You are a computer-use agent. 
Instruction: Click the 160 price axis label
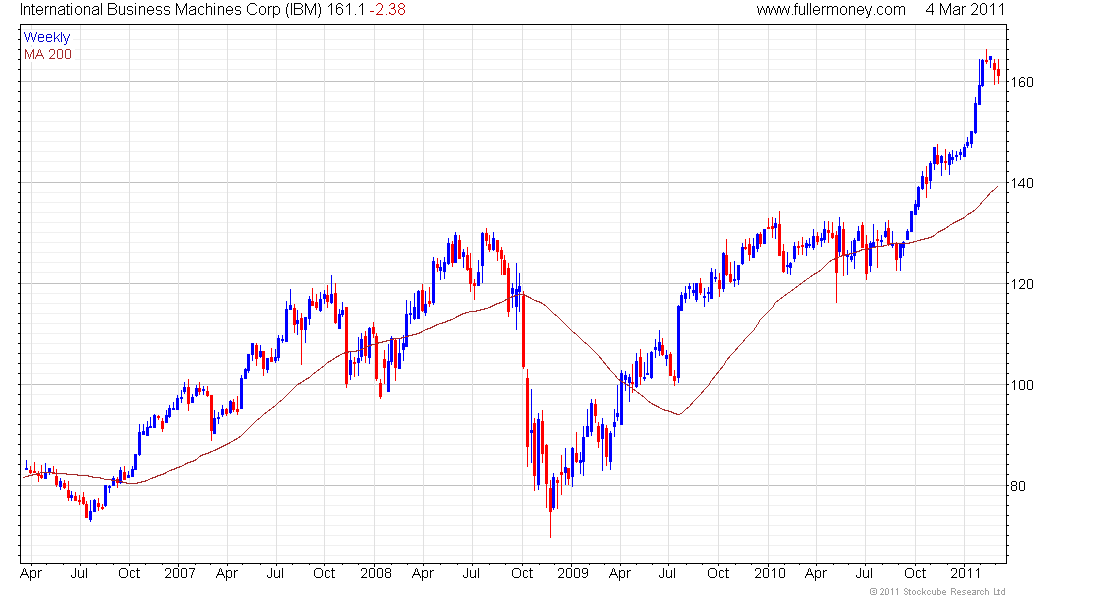click(1021, 82)
